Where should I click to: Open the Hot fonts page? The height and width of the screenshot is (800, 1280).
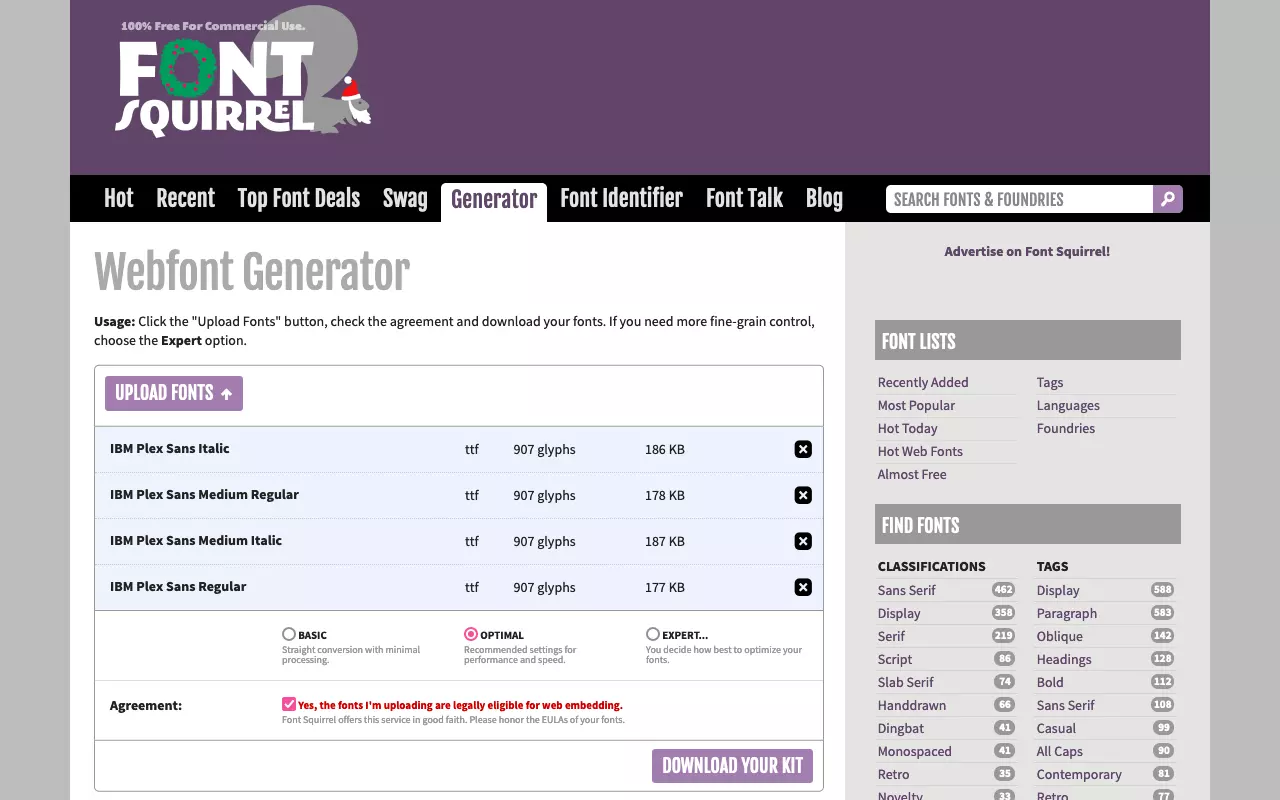118,198
